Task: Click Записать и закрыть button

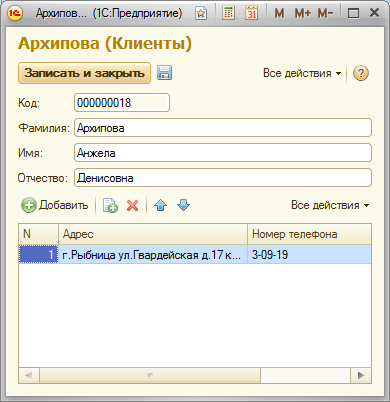Action: pos(84,73)
